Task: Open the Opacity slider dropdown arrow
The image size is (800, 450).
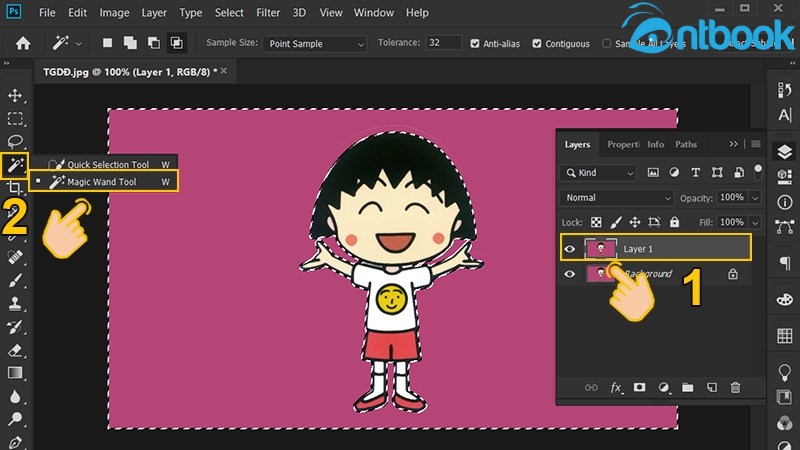Action: click(x=755, y=198)
